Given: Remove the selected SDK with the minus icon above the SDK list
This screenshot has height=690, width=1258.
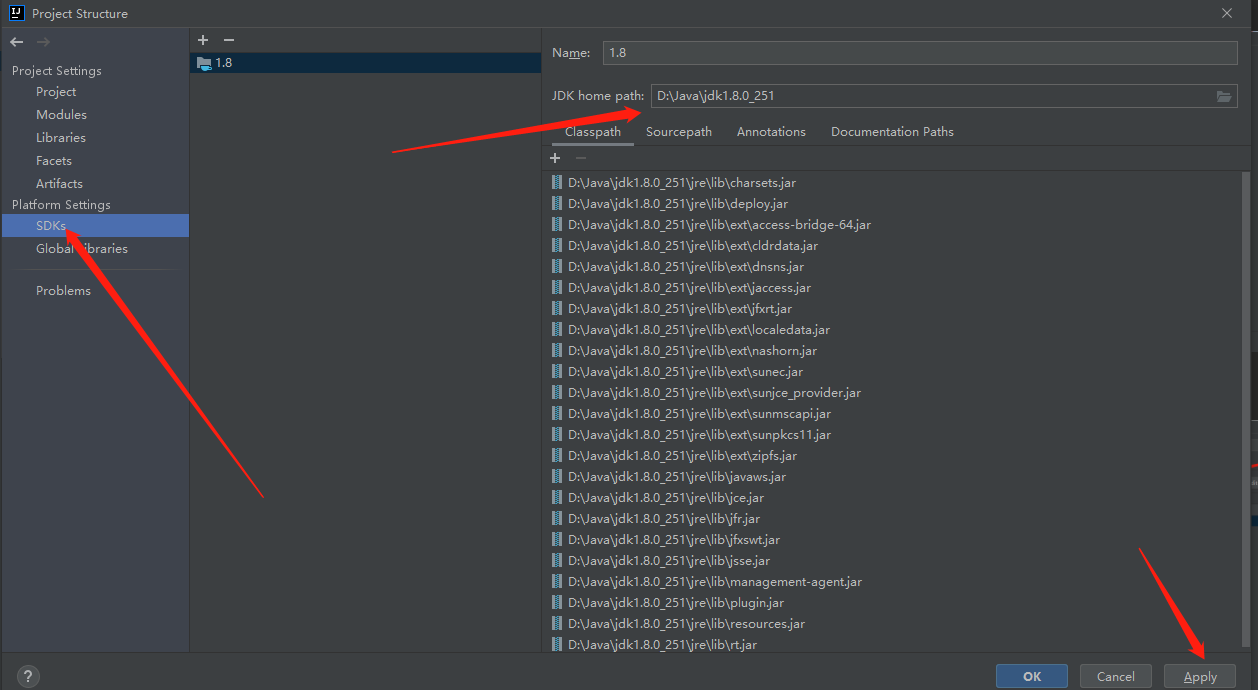Looking at the screenshot, I should [229, 40].
